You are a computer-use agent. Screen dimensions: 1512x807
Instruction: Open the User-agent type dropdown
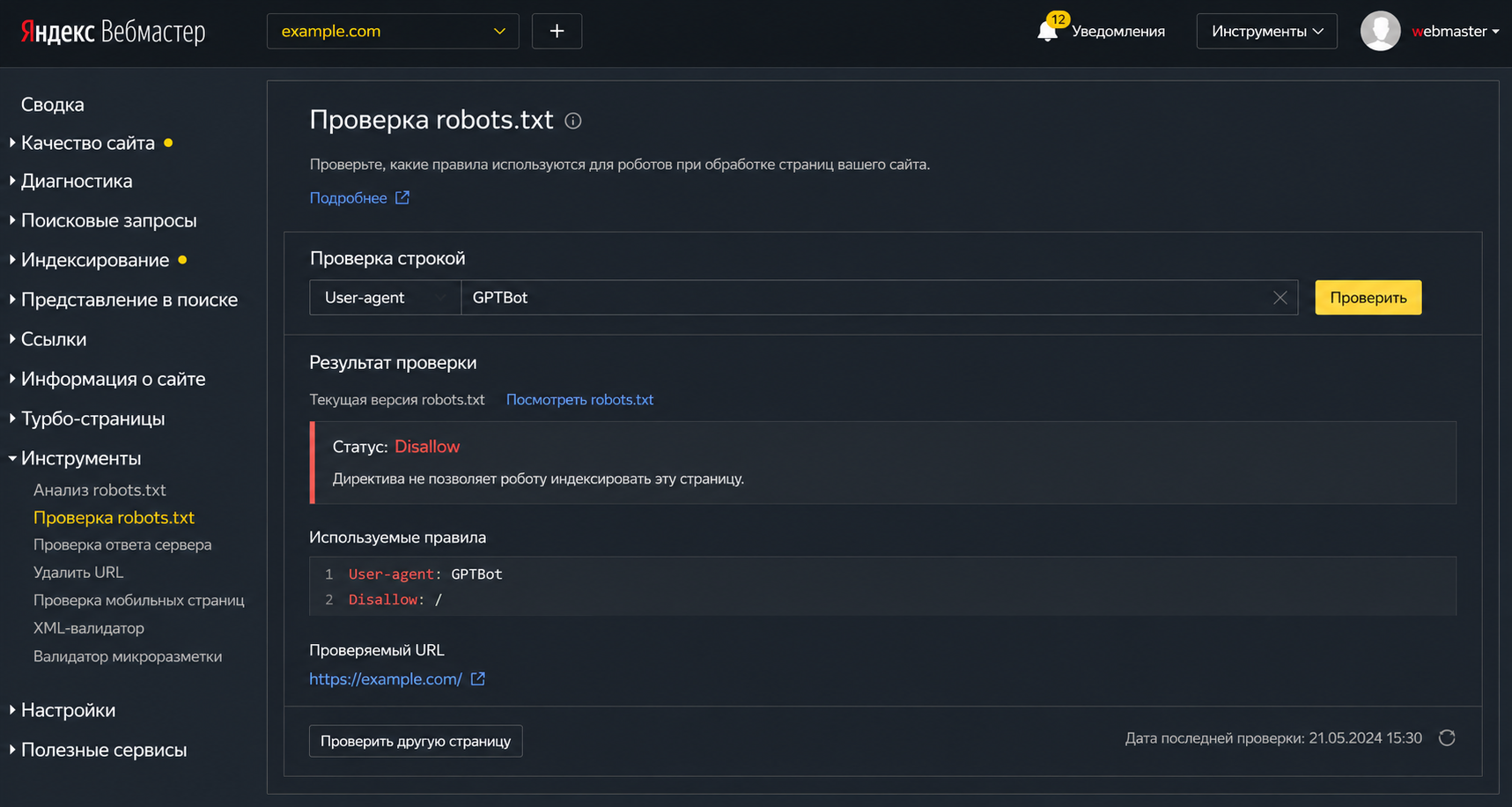[x=385, y=298]
